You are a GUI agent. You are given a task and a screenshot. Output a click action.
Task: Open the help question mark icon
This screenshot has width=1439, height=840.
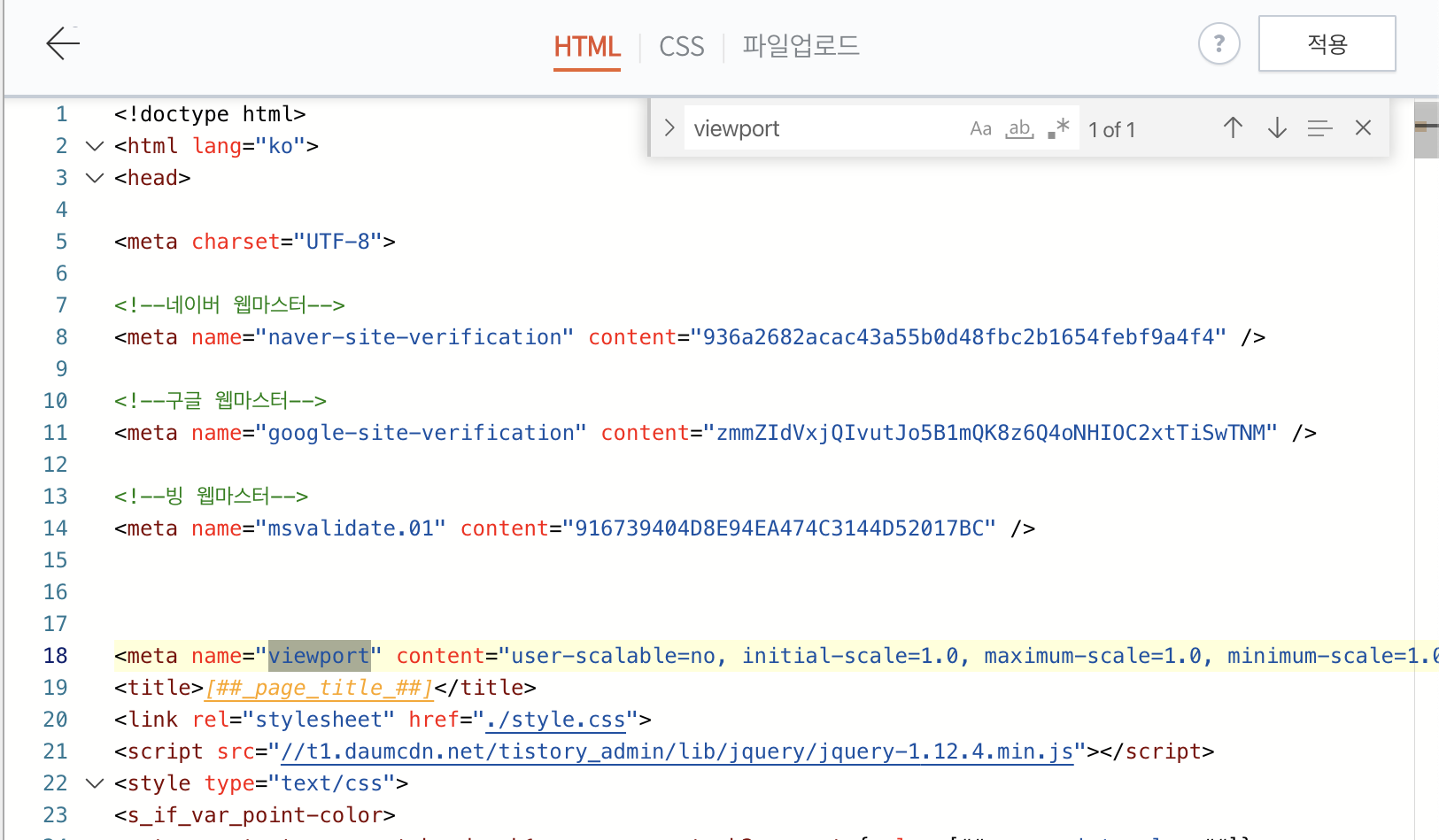[1219, 43]
